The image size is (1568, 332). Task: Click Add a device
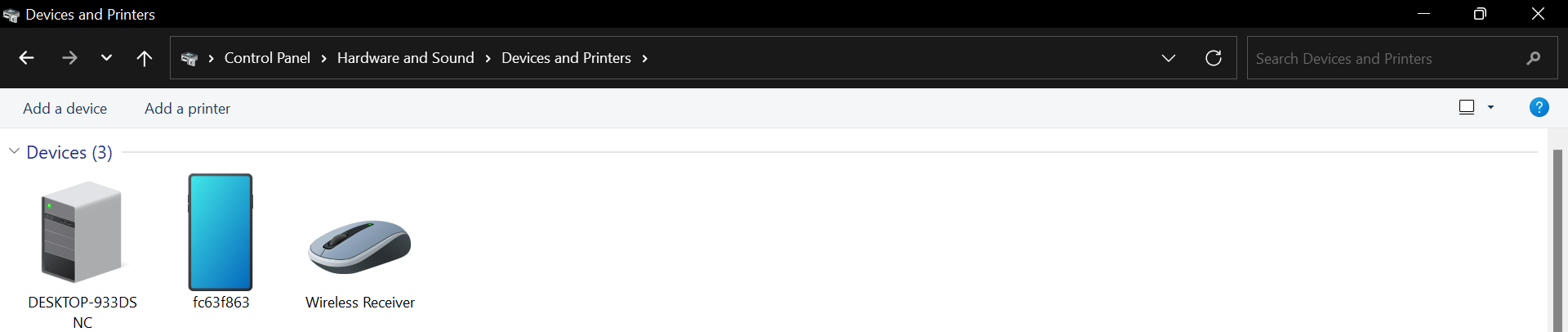coord(65,109)
